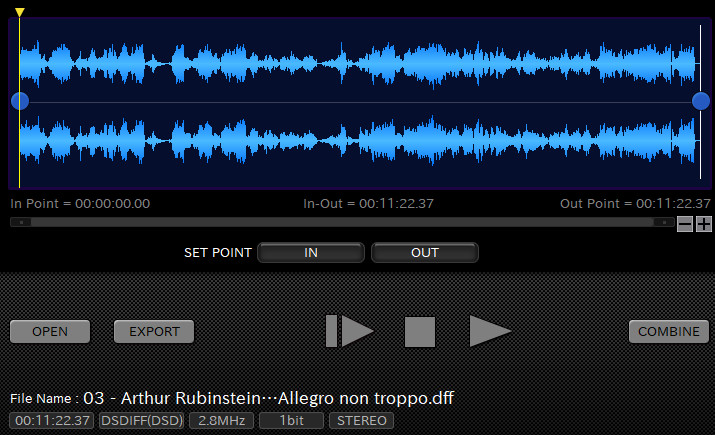Click the lower channel waveform
Viewport: 715px width, 435px height.
358,140
